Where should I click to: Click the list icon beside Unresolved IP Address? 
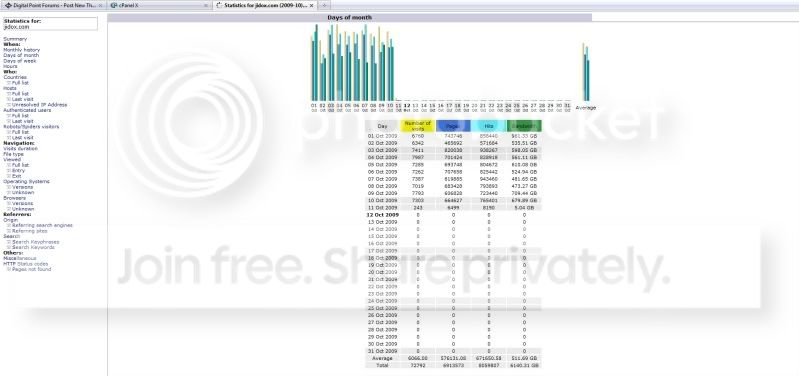9,104
